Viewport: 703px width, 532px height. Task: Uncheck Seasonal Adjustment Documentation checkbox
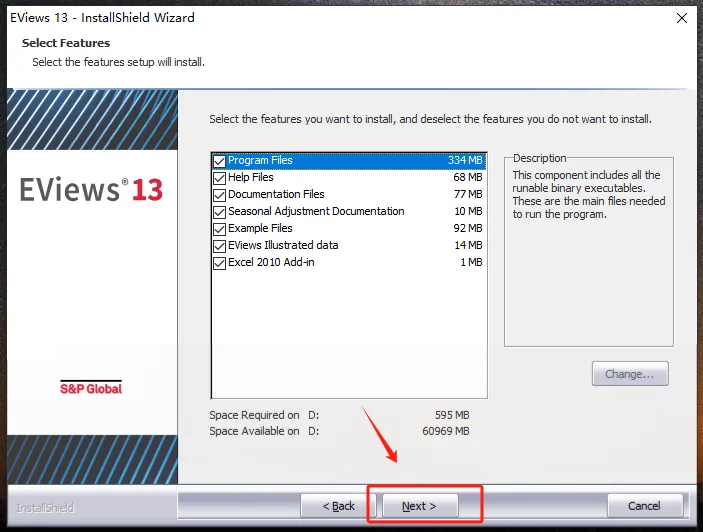(219, 212)
